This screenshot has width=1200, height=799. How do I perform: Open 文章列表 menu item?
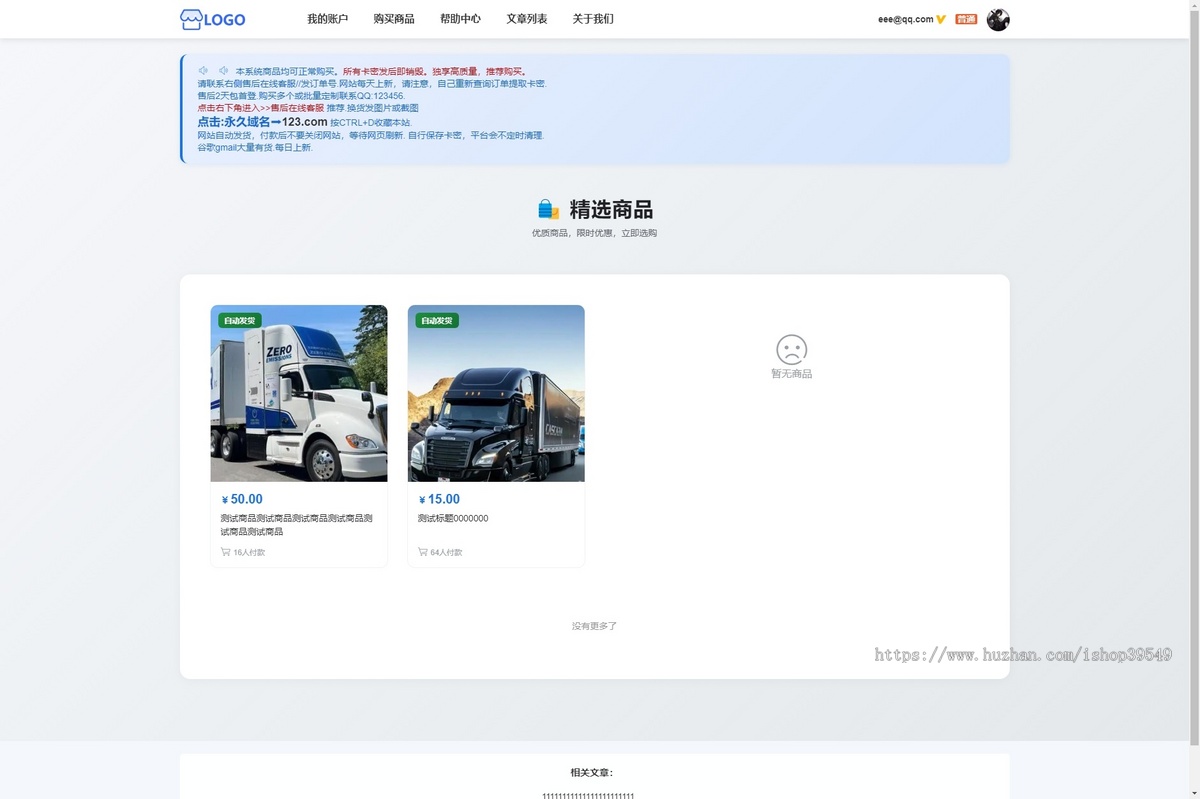coord(527,19)
